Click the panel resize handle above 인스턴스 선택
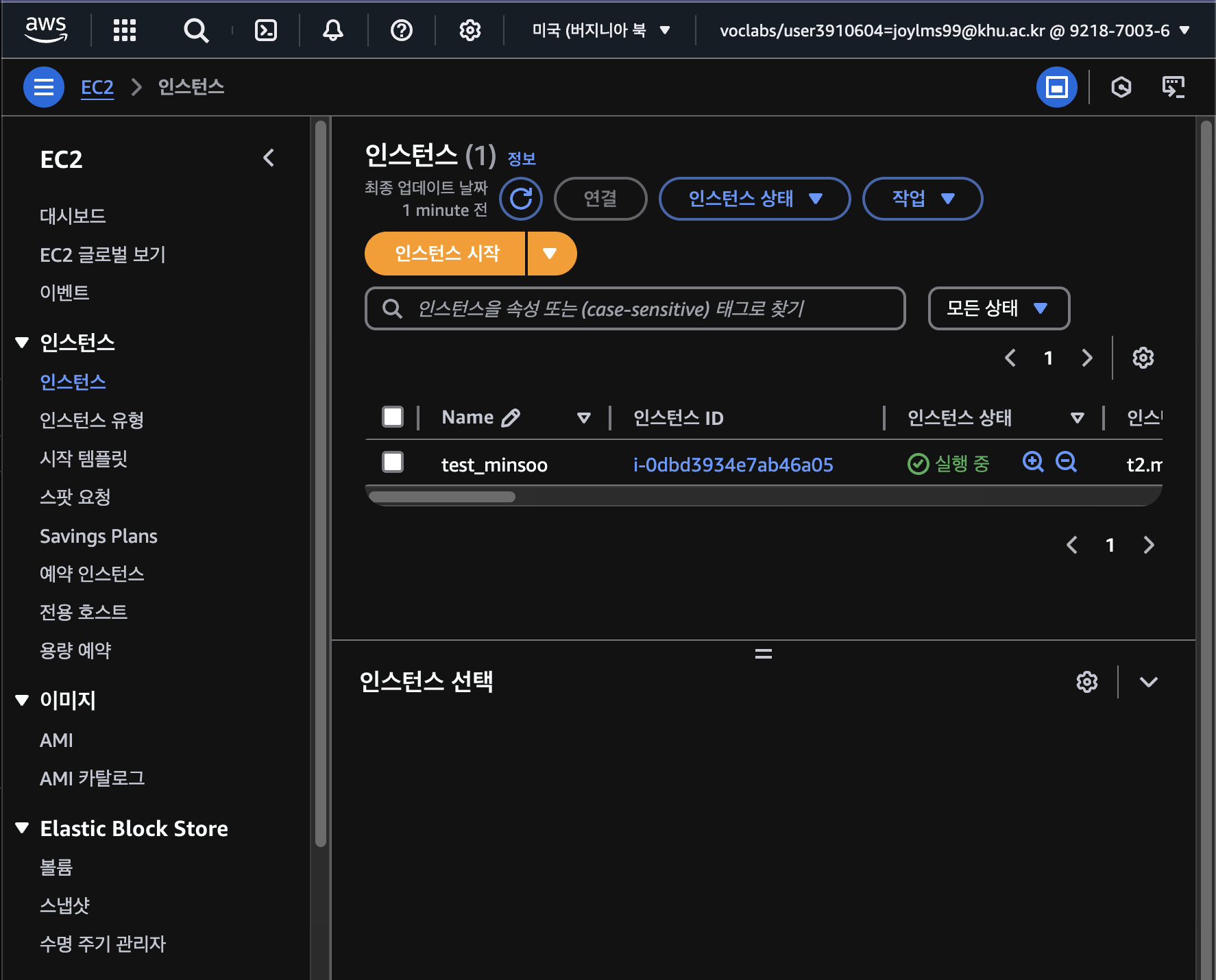1216x980 pixels. (764, 654)
